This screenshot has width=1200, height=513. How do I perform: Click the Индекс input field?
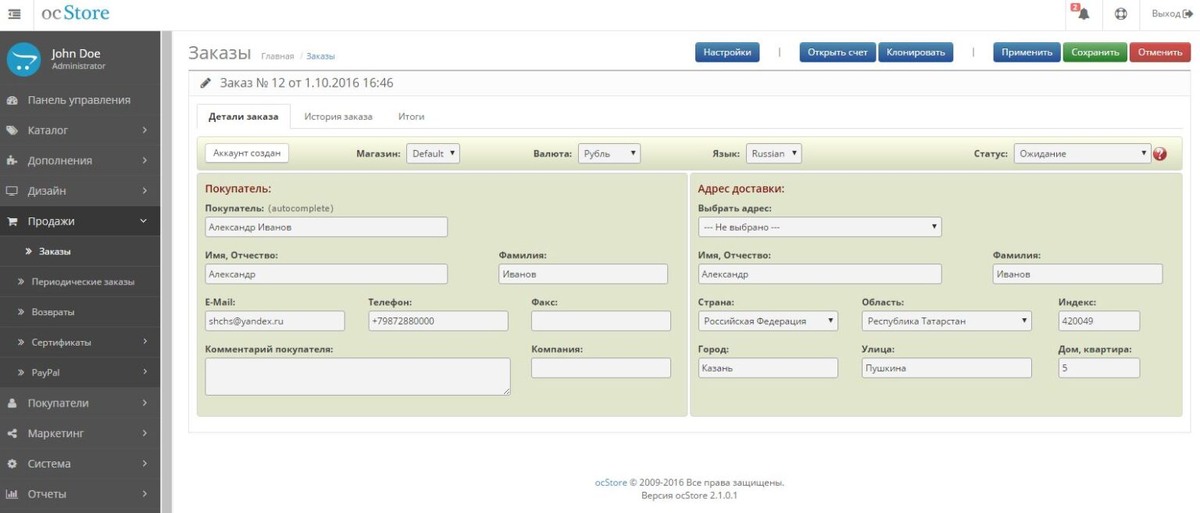pyautogui.click(x=1099, y=321)
